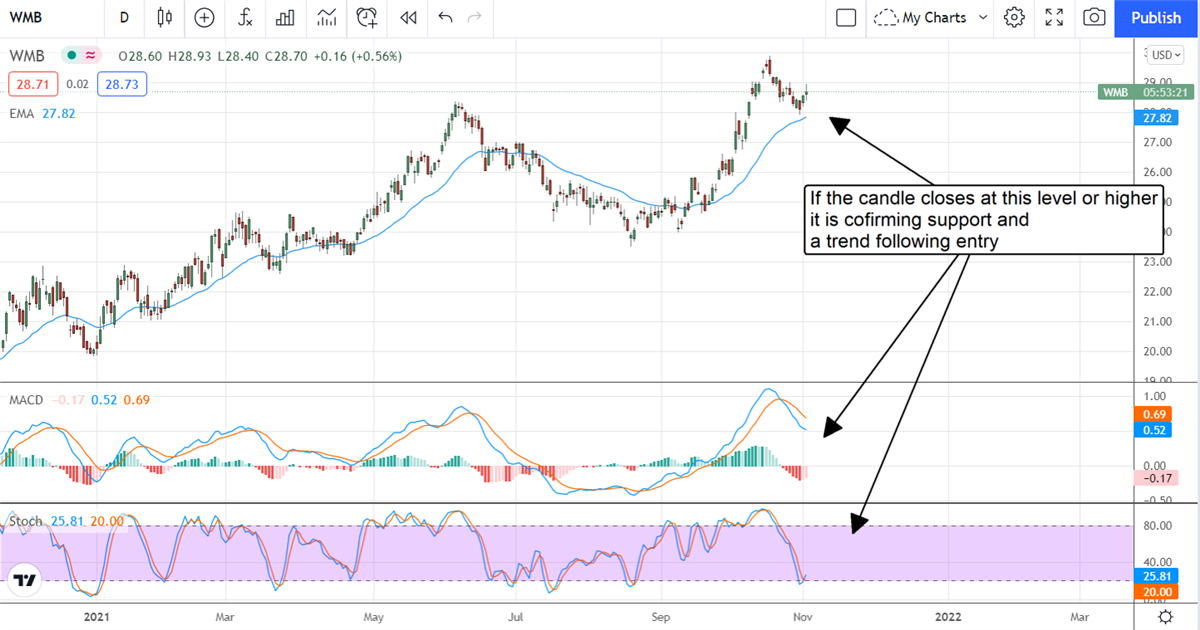
Task: Click the pink delayed data icon
Action: (90, 56)
